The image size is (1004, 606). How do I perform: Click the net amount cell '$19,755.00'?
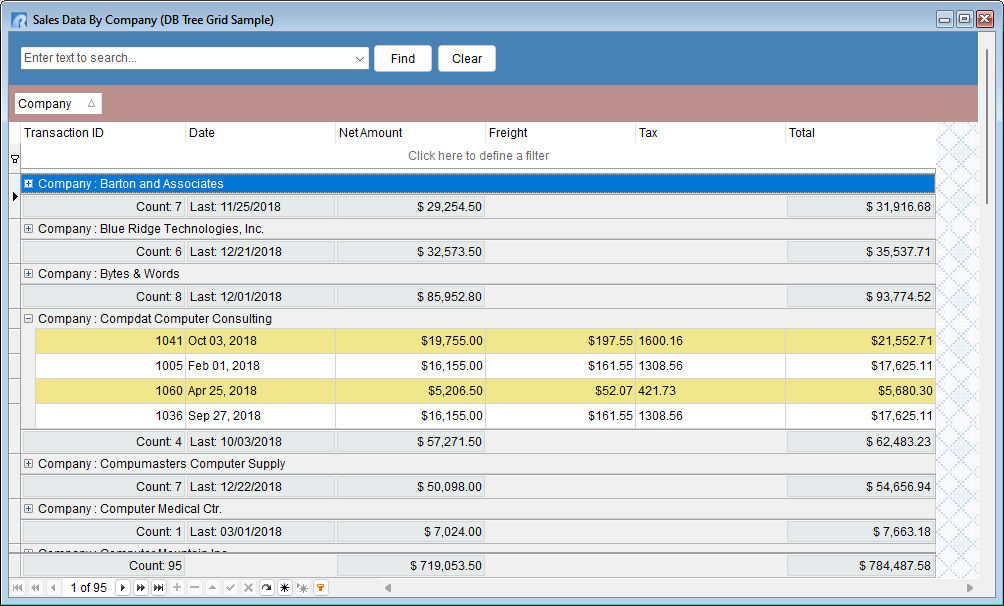tap(410, 341)
